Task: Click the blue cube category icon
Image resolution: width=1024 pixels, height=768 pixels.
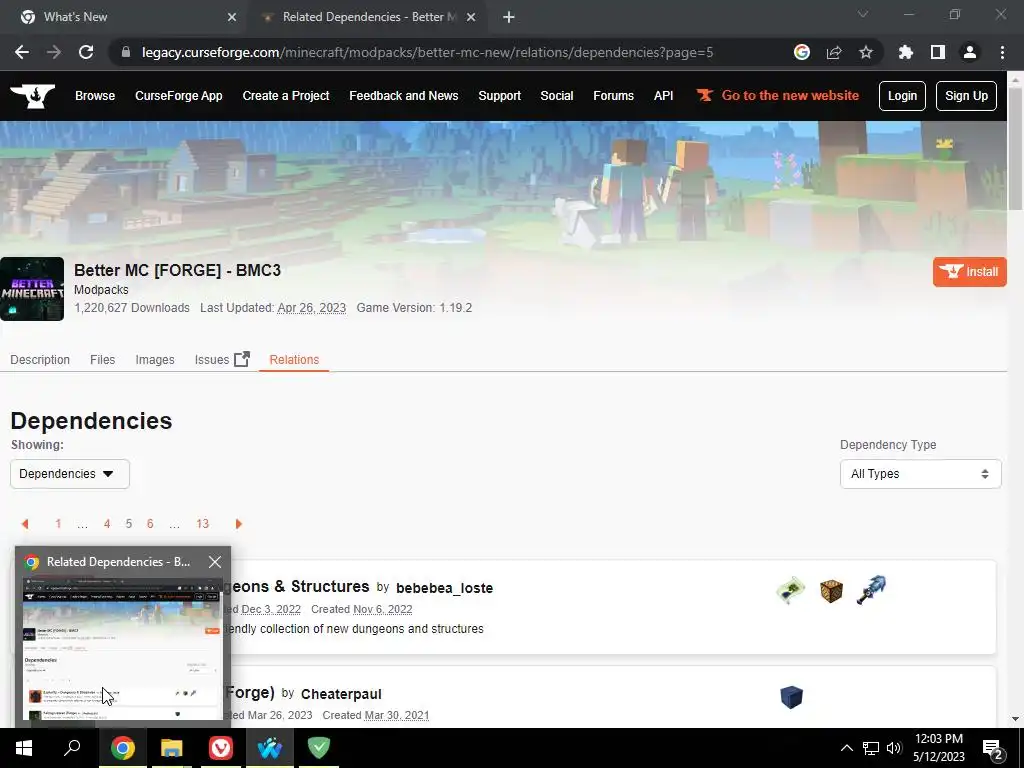Action: coord(791,697)
